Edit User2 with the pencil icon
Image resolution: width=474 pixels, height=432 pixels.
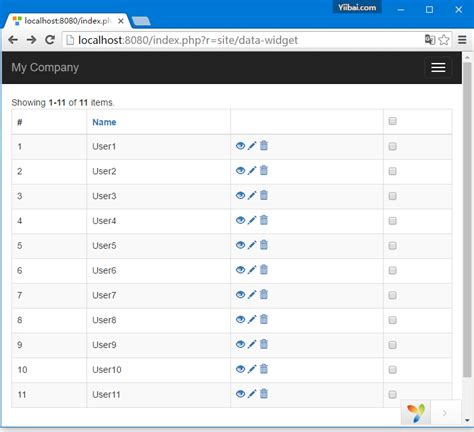(x=252, y=171)
